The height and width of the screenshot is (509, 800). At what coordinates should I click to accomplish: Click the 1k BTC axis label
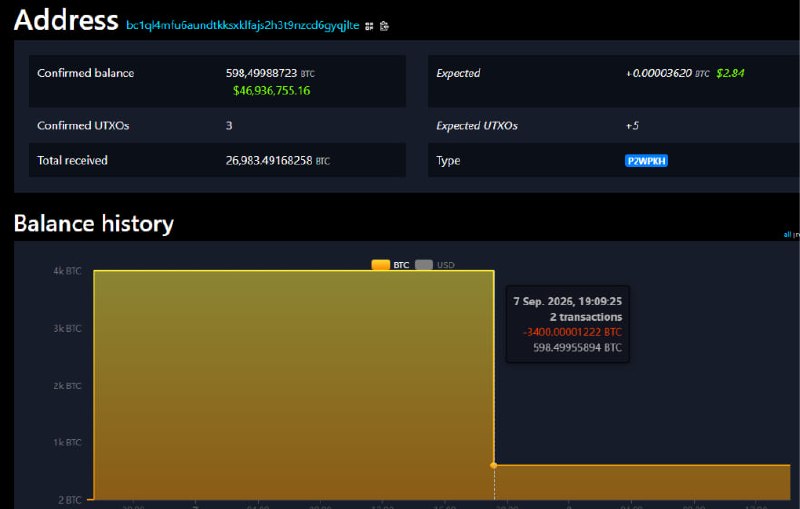tap(67, 442)
